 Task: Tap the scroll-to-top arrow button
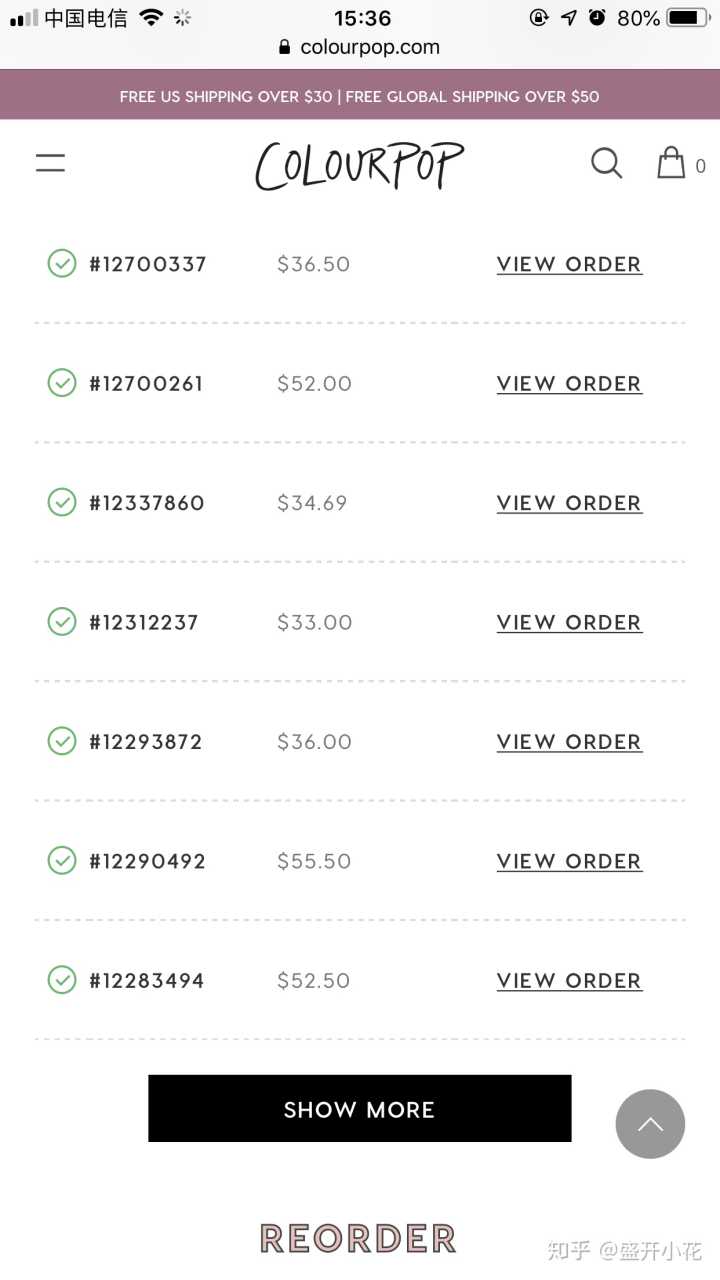click(x=650, y=1124)
